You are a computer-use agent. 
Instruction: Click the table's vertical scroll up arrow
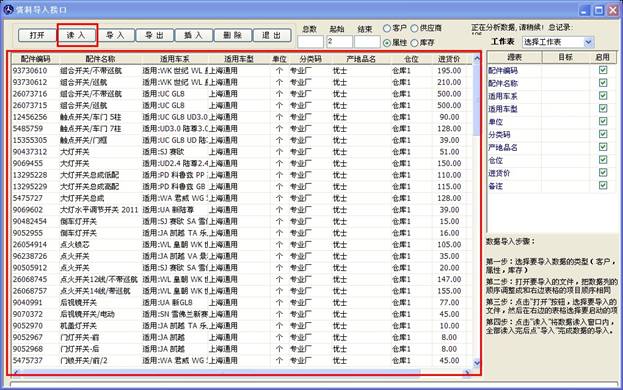point(477,58)
